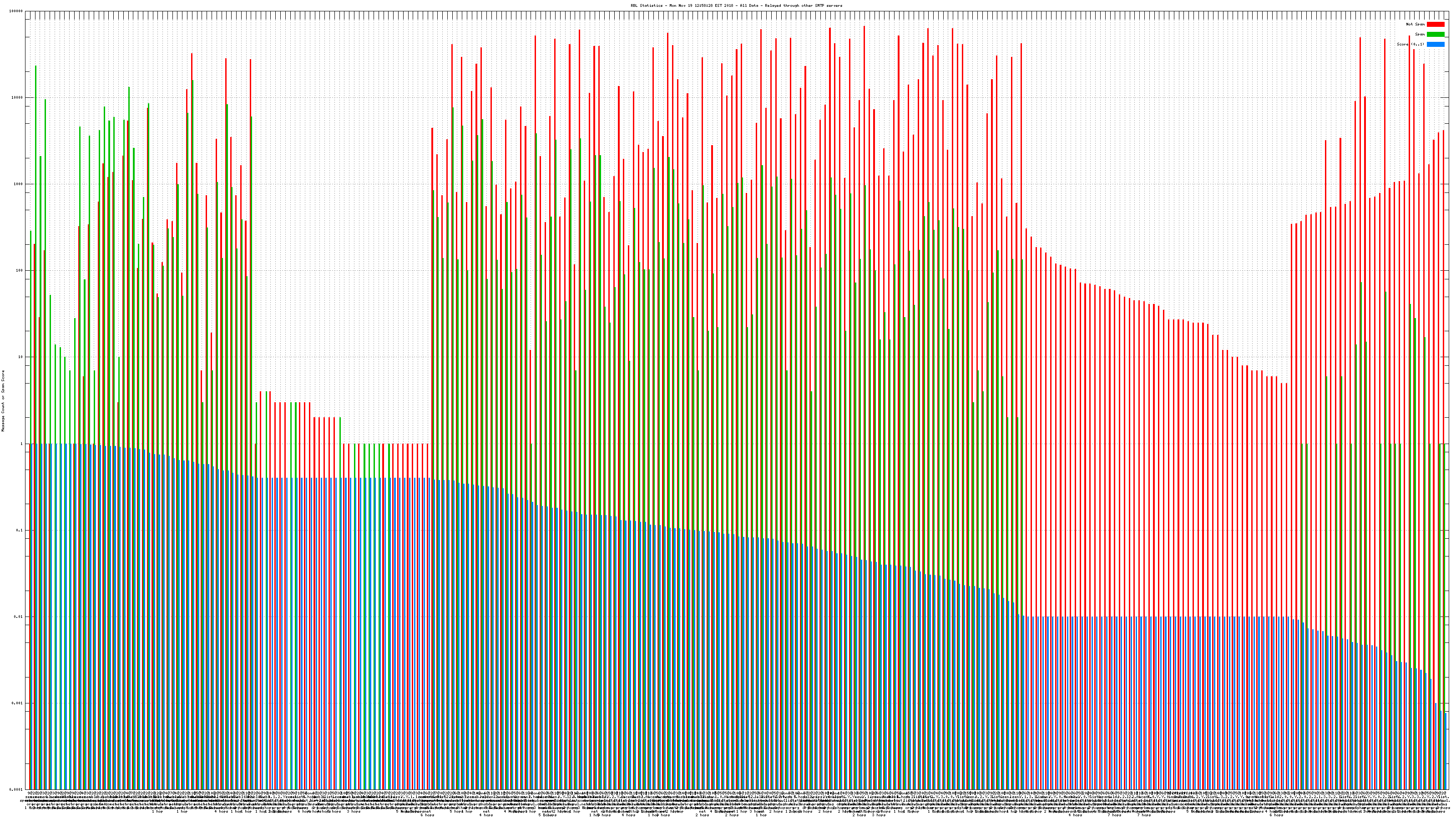Click the 10 y-axis tick label

pos(20,357)
